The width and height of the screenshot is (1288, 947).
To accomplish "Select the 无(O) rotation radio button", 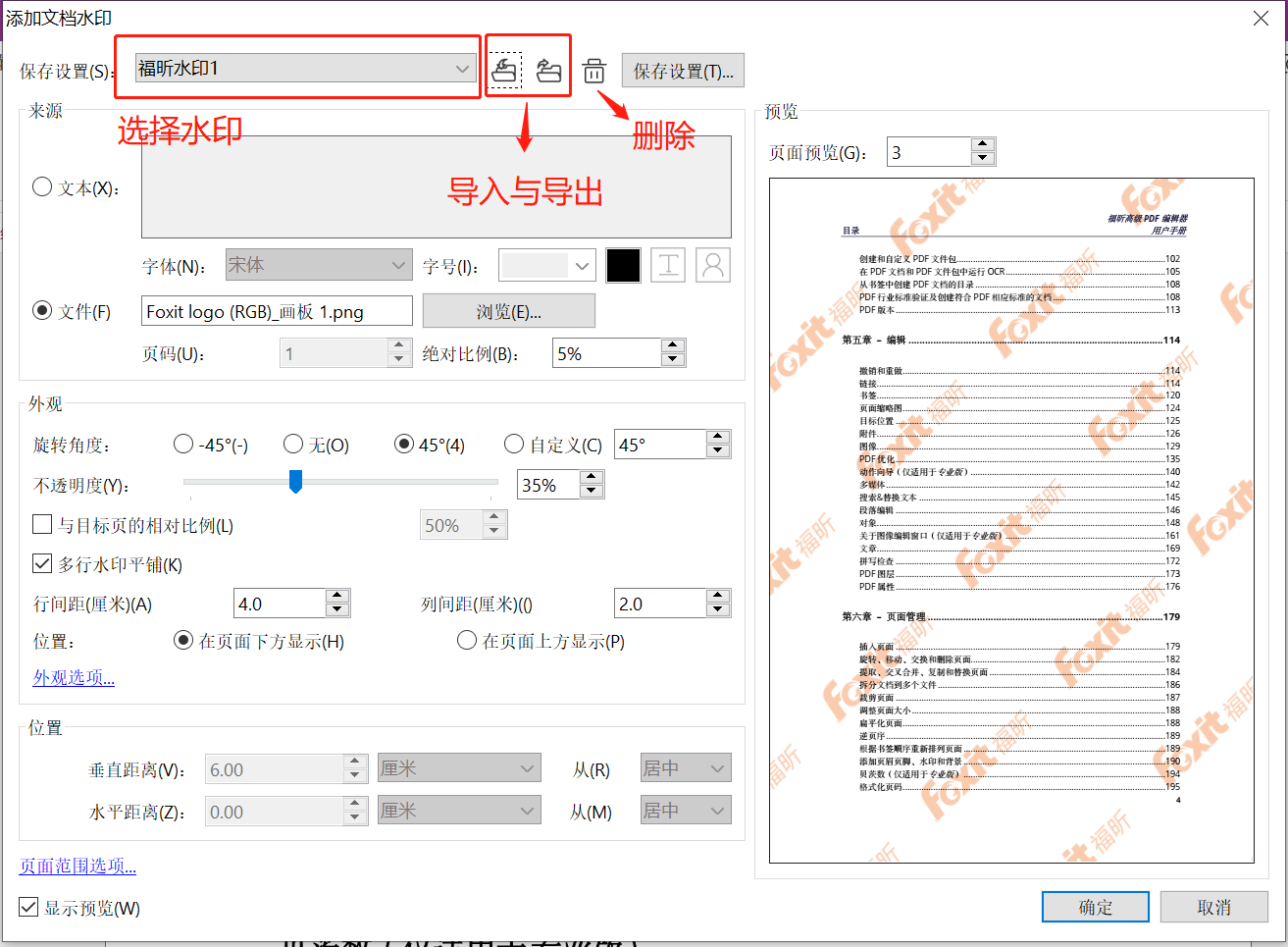I will 293,444.
